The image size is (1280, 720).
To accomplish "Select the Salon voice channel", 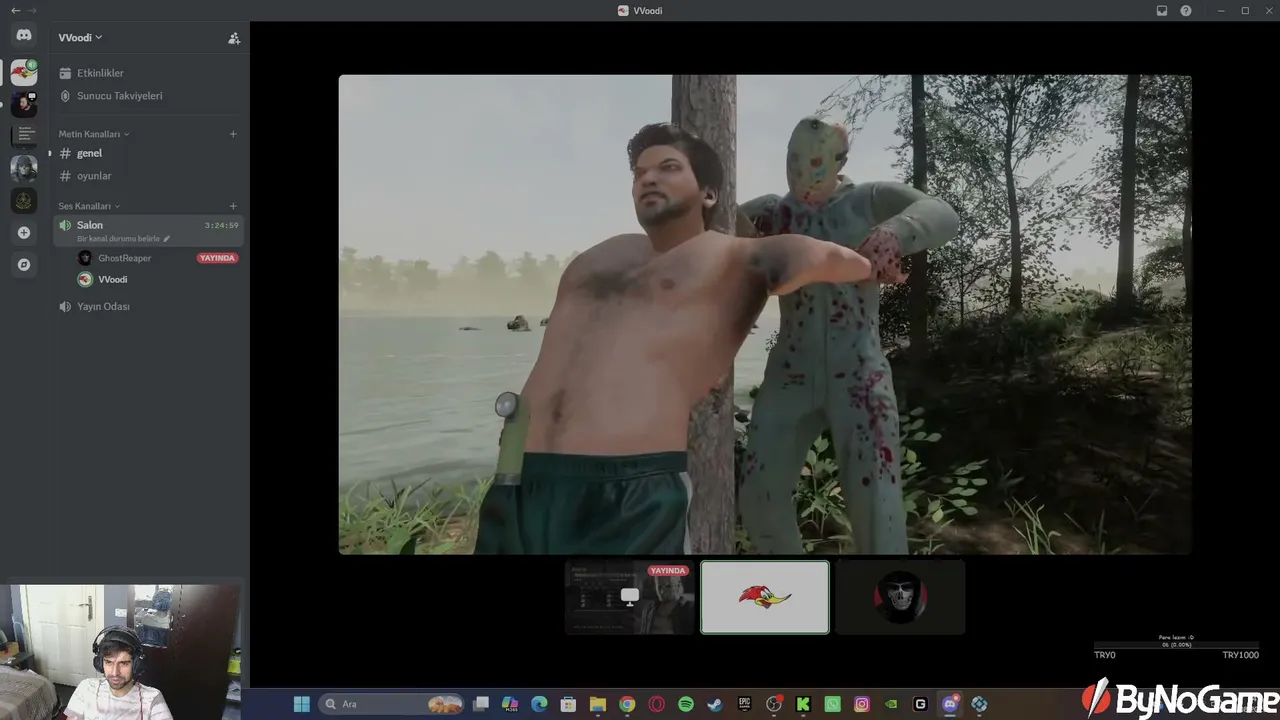I will click(x=150, y=230).
